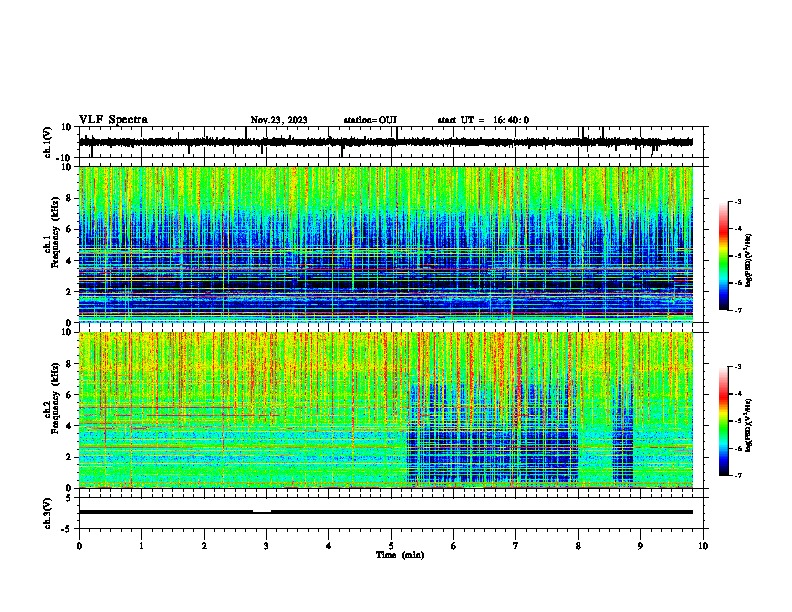Click time-axis tick label "10"
The height and width of the screenshot is (612, 792).
pyautogui.click(x=703, y=546)
